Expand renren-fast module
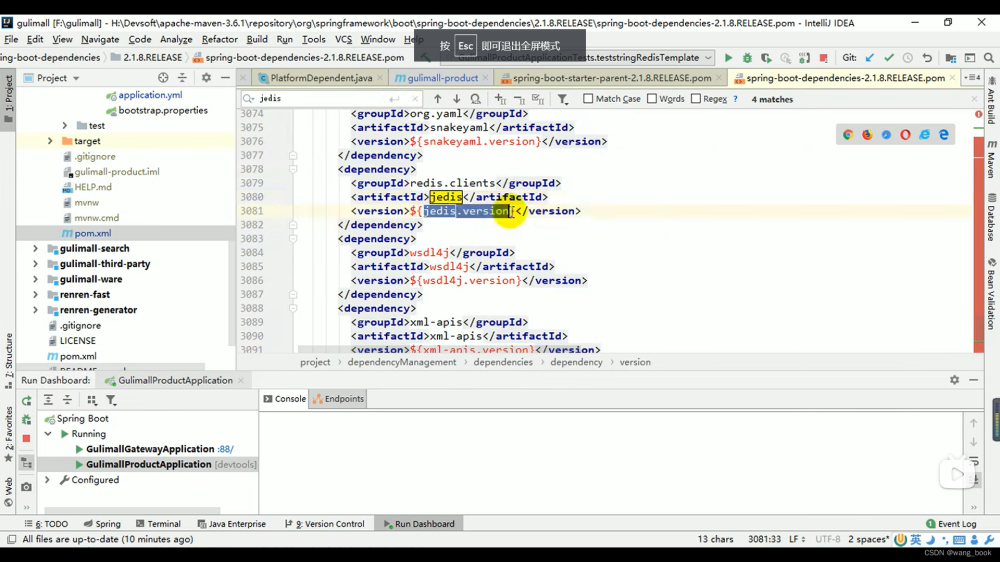The width and height of the screenshot is (1000, 562). point(36,294)
